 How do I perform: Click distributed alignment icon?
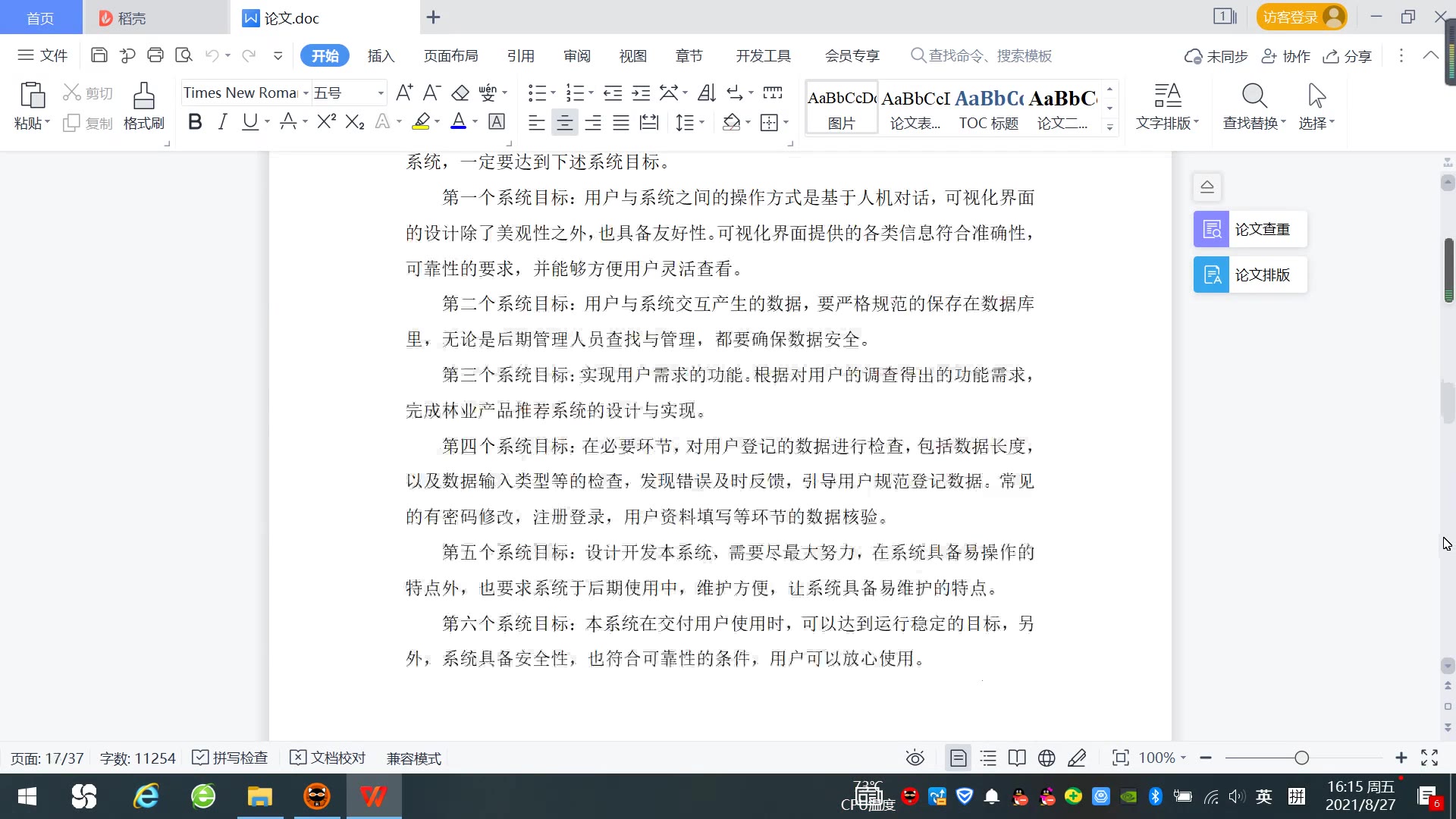click(649, 122)
